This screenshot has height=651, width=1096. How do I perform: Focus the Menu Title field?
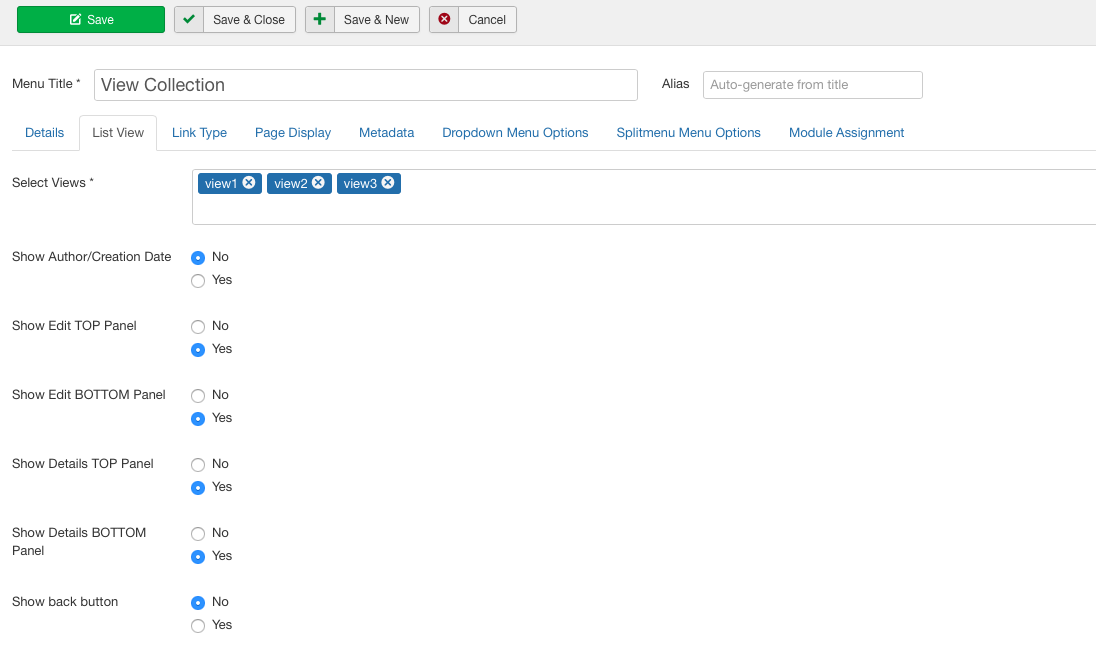coord(366,85)
